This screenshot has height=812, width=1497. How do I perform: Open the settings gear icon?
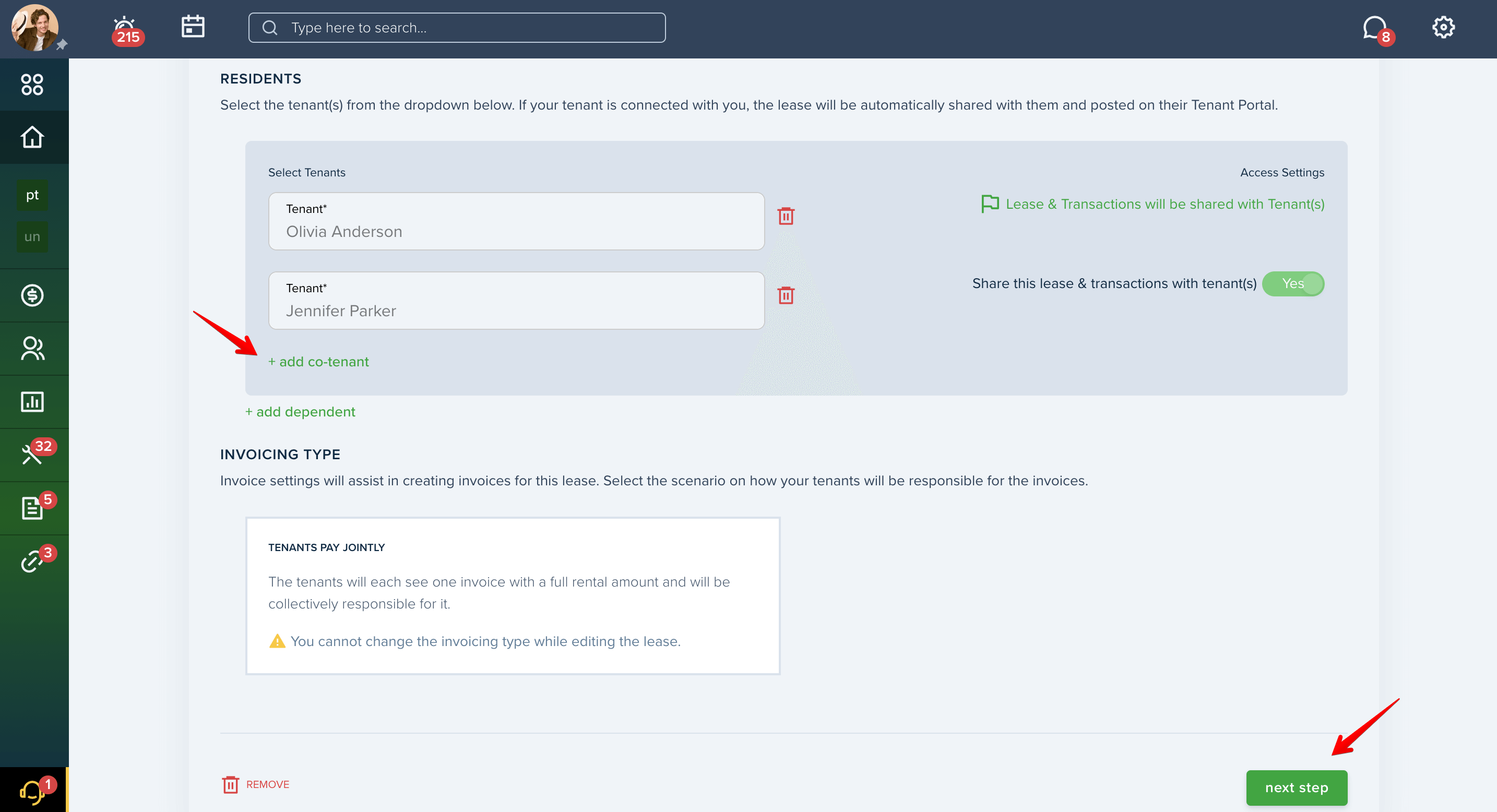(x=1443, y=27)
